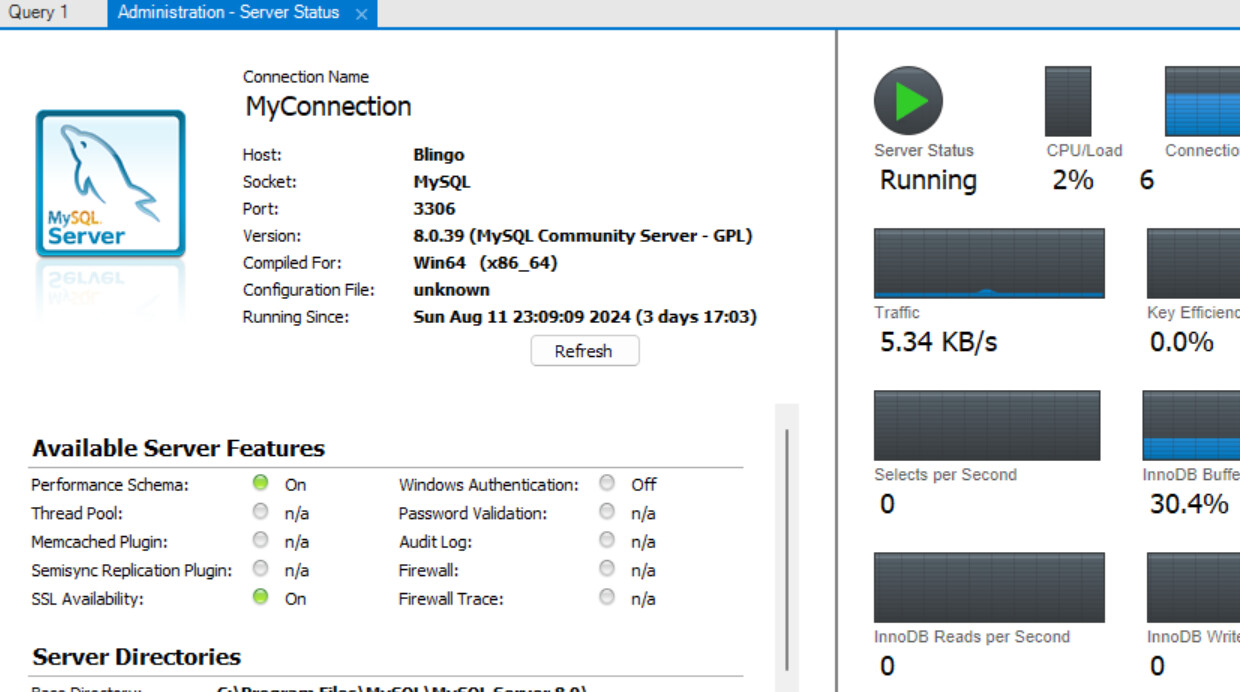The width and height of the screenshot is (1240, 692).
Task: Click the Running status text
Action: pos(928,180)
